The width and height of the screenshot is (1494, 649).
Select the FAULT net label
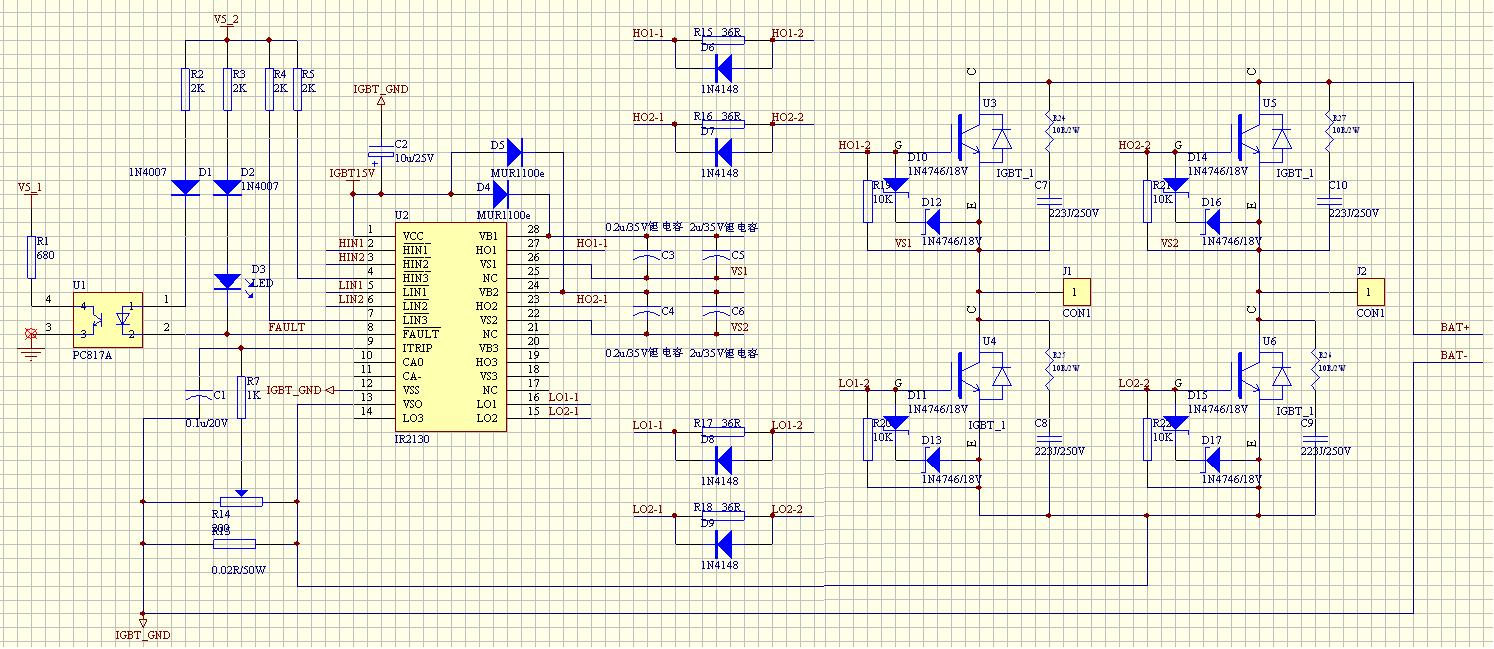(x=288, y=327)
